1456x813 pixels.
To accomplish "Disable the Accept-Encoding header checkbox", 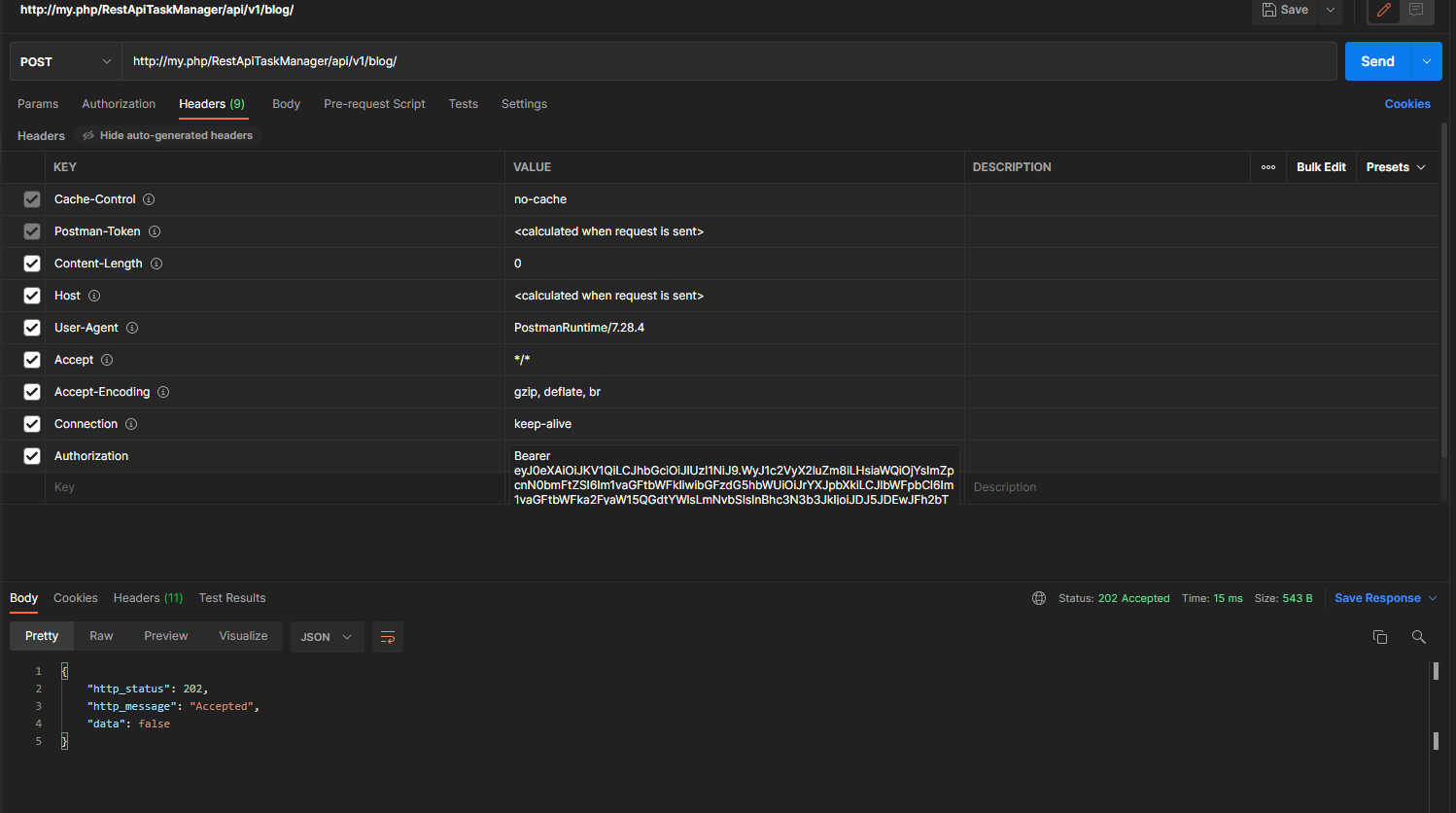I will pos(32,392).
